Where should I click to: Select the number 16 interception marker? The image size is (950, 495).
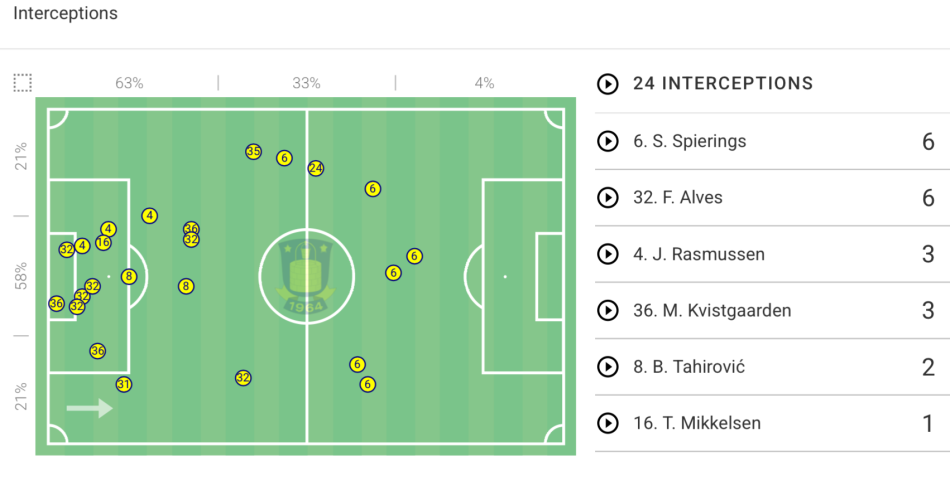pos(104,242)
